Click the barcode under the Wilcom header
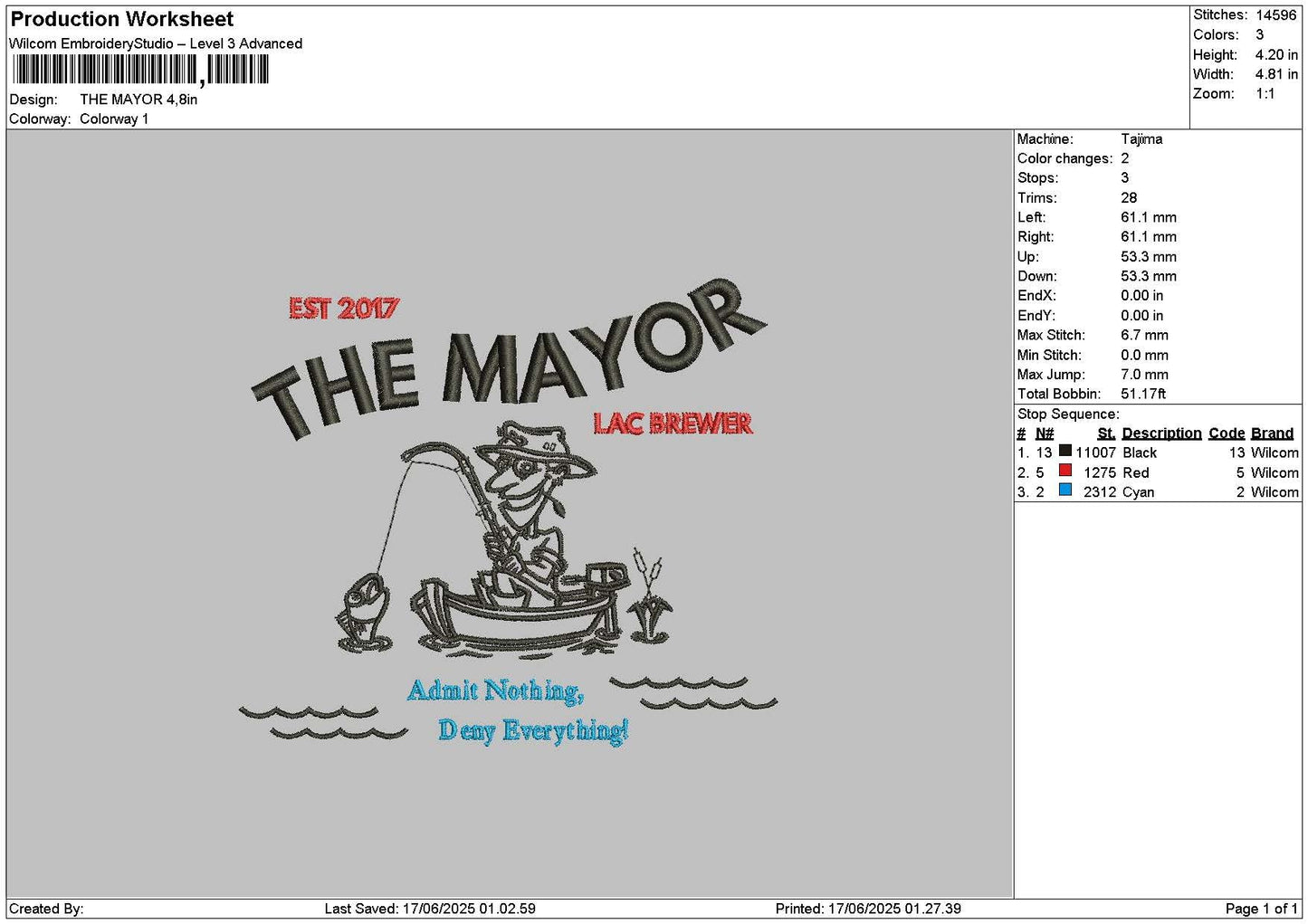This screenshot has height=924, width=1308. pyautogui.click(x=140, y=70)
